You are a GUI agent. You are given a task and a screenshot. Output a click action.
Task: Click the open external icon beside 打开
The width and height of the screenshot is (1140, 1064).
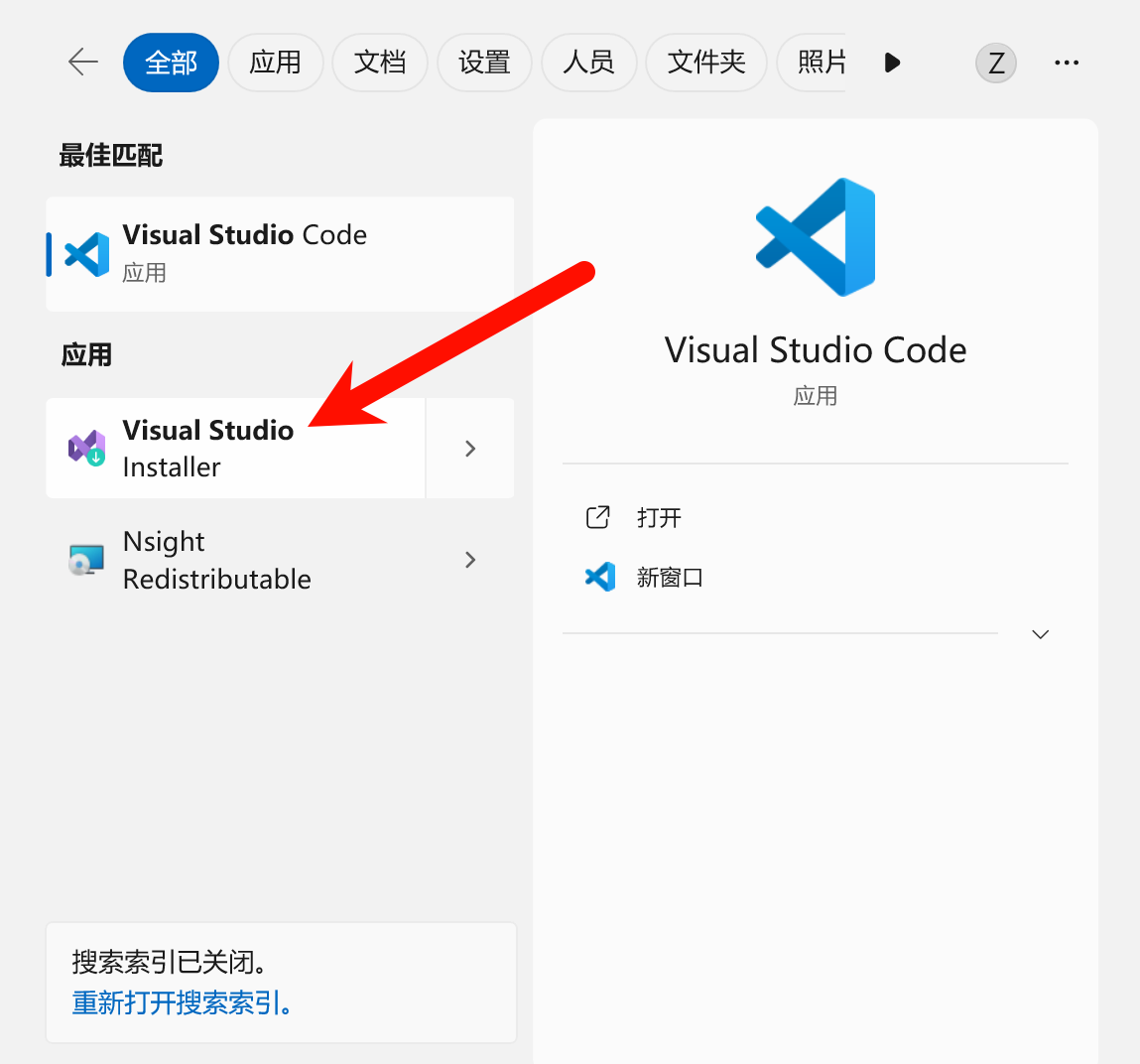(x=597, y=517)
